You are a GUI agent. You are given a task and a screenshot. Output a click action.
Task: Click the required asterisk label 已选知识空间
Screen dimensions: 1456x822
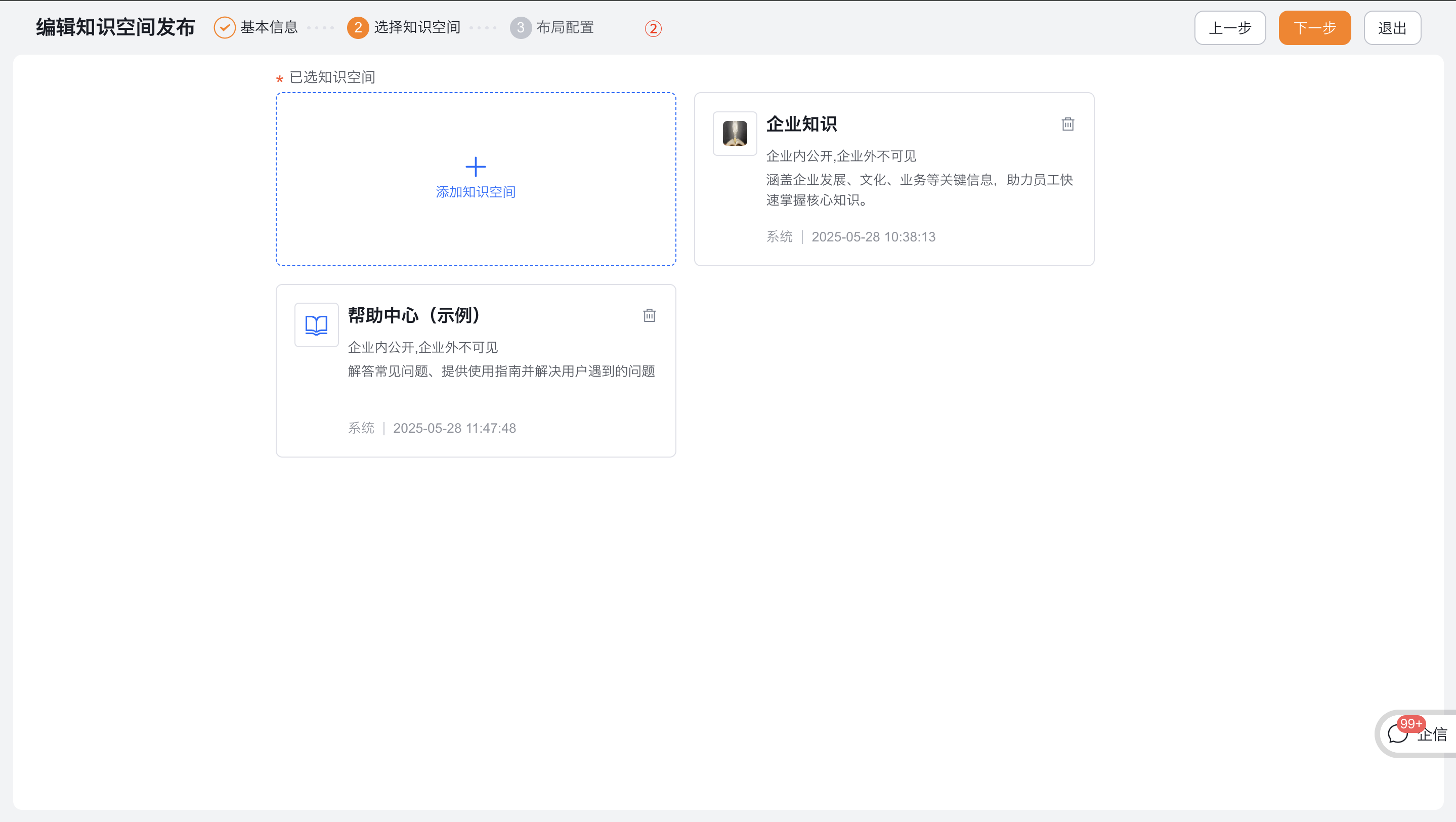pos(333,77)
